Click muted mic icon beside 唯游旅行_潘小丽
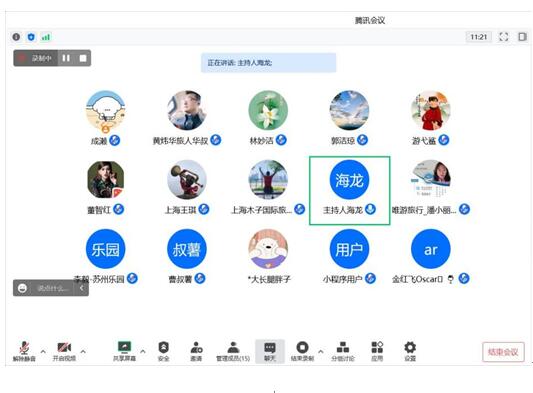533x393 pixels. coord(464,209)
